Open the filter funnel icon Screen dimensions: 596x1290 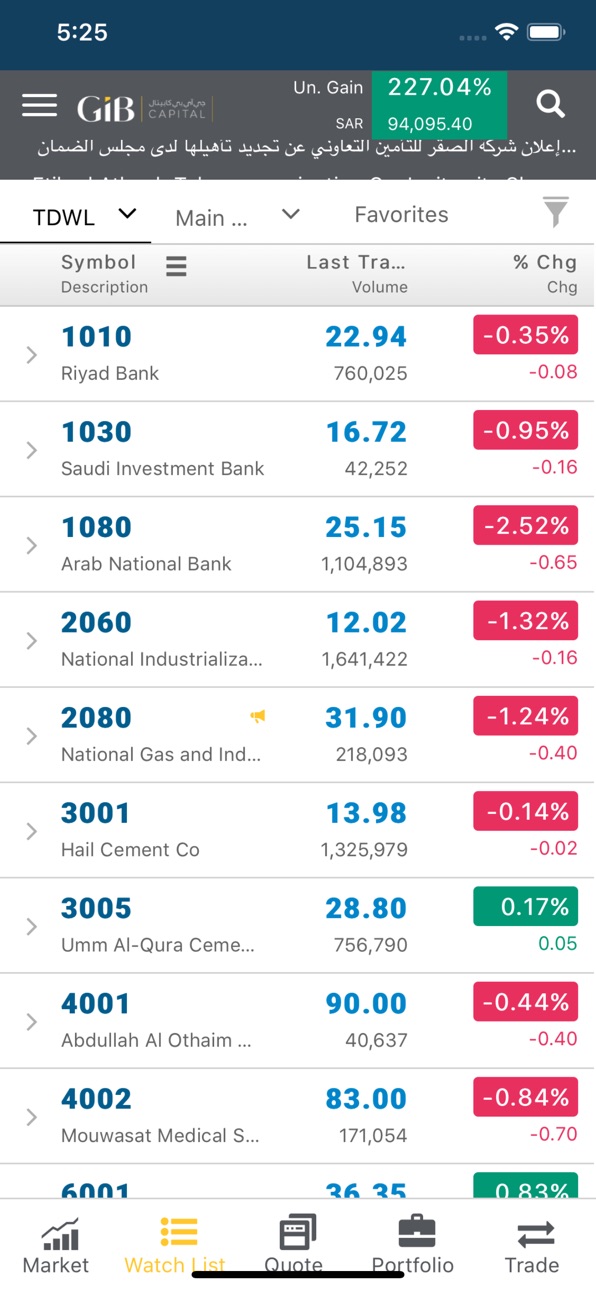555,212
